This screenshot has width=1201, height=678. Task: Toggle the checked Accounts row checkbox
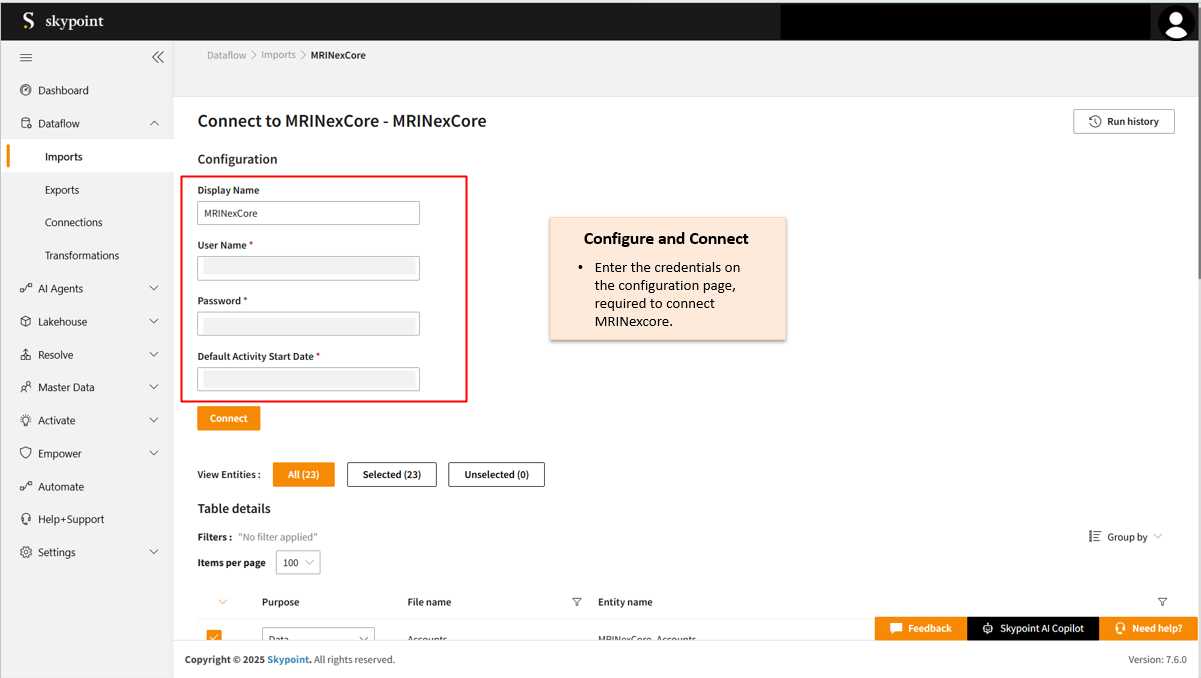click(214, 635)
